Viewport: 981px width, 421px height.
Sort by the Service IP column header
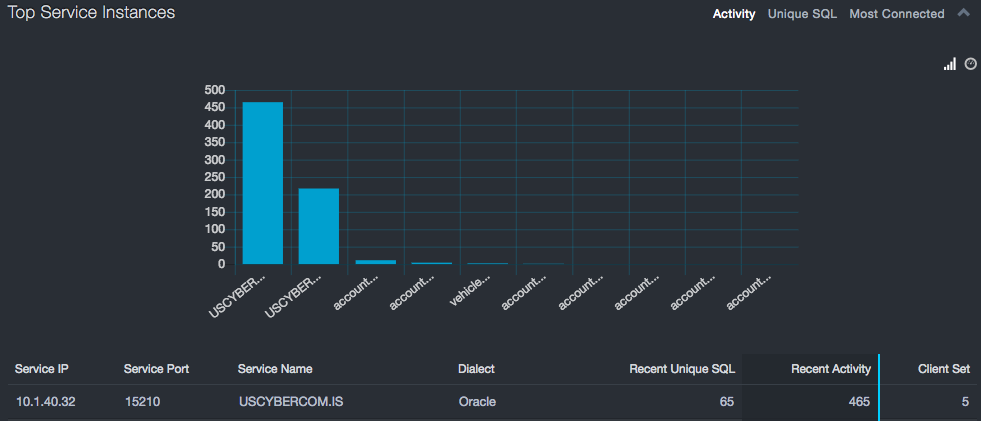click(43, 369)
